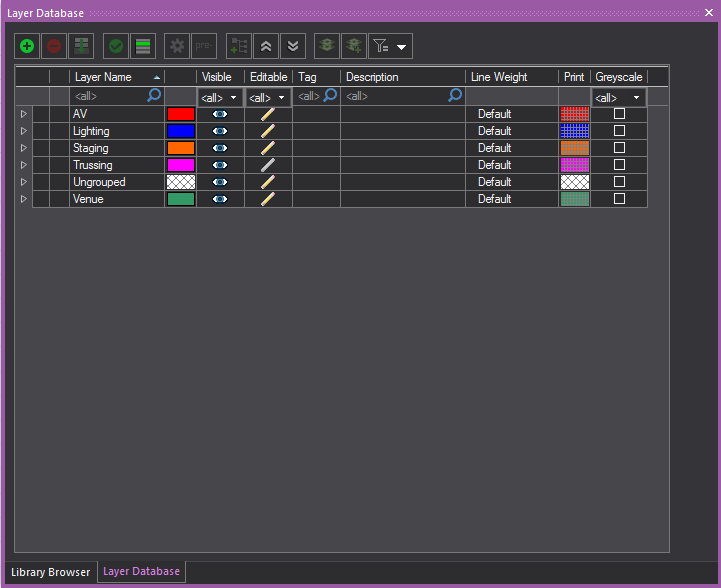
Task: Toggle visibility of the Lighting layer
Action: click(220, 131)
